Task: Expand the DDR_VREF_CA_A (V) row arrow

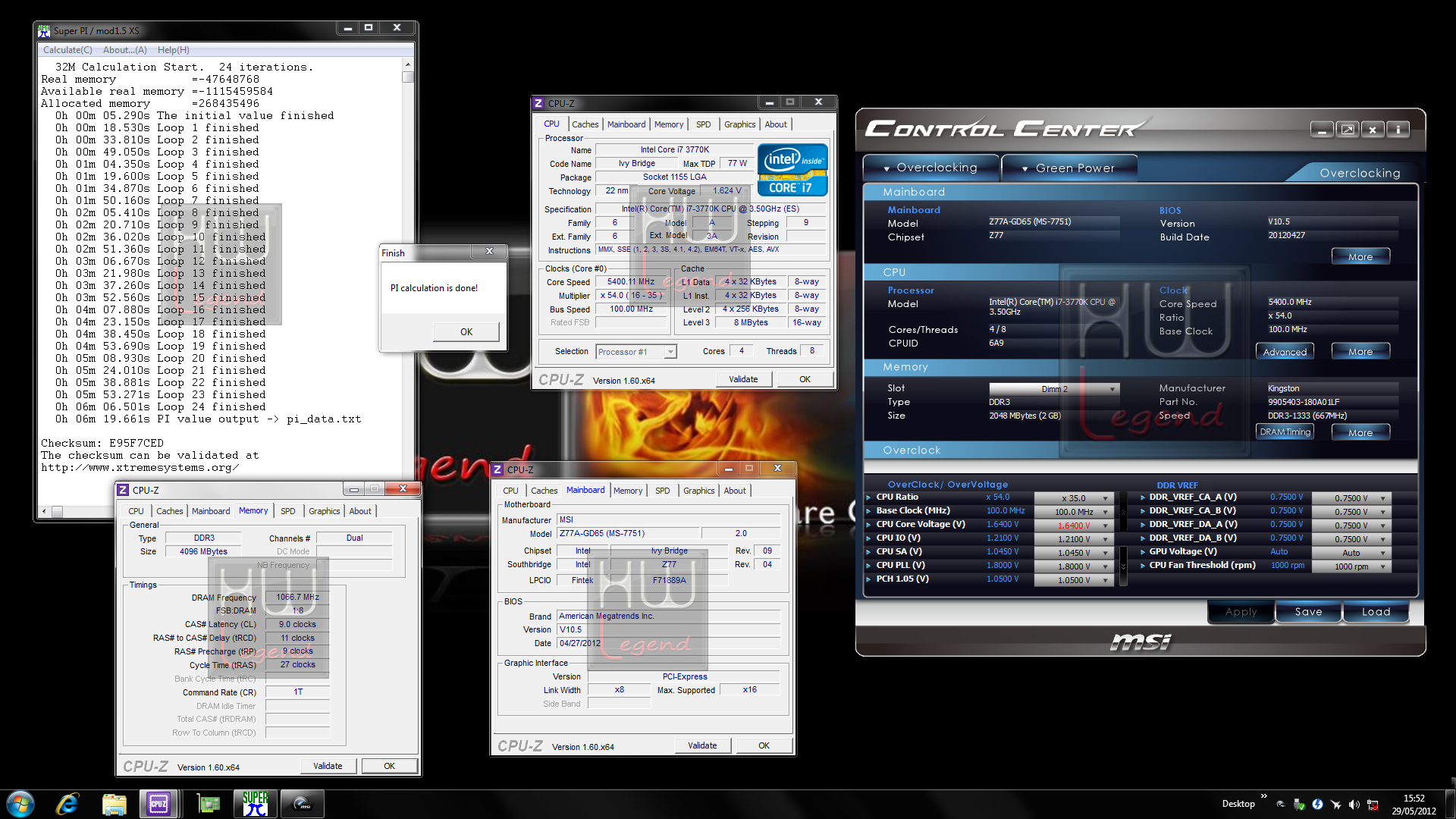Action: tap(1142, 497)
